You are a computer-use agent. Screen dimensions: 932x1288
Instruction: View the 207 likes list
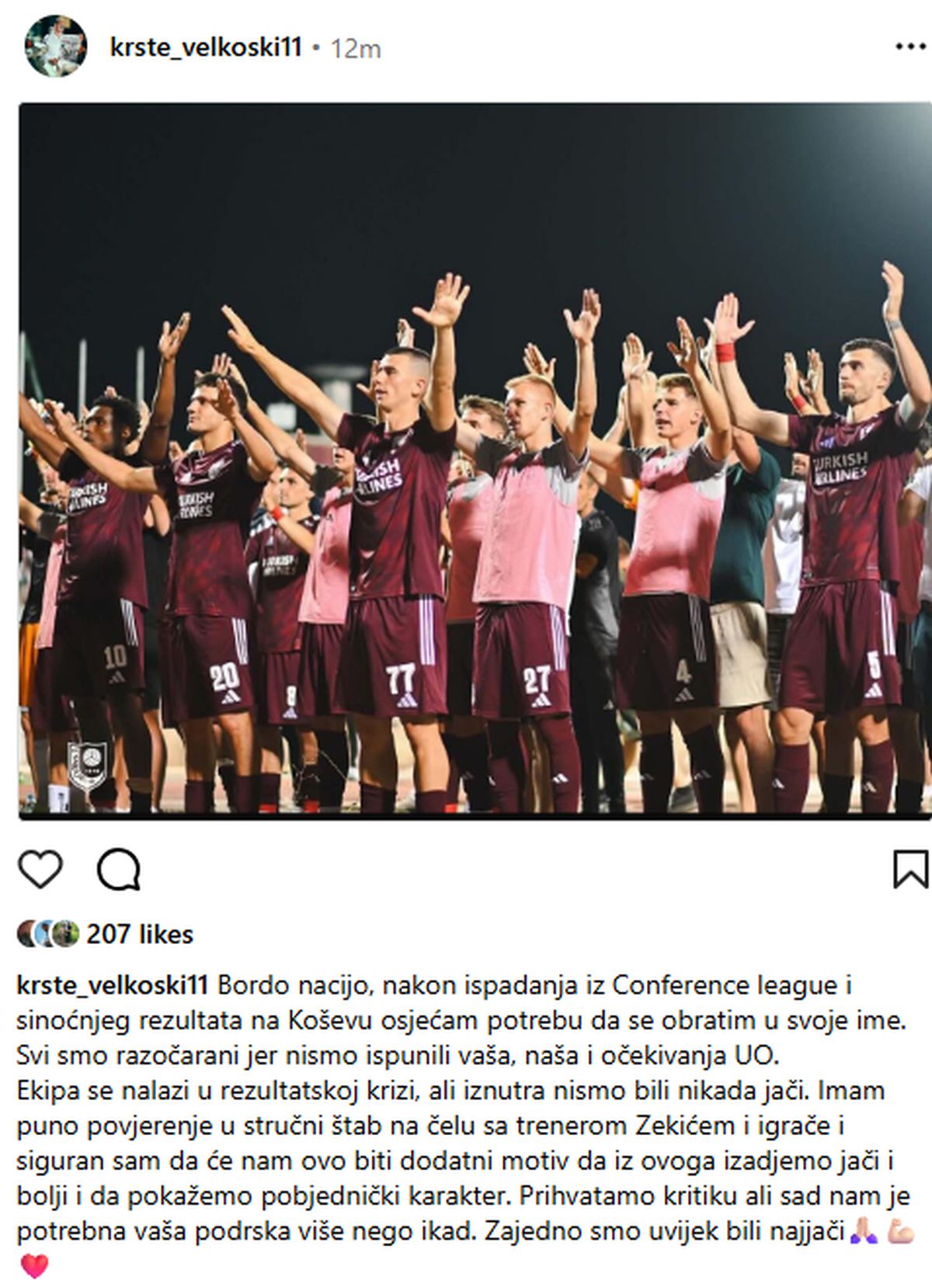click(x=140, y=934)
